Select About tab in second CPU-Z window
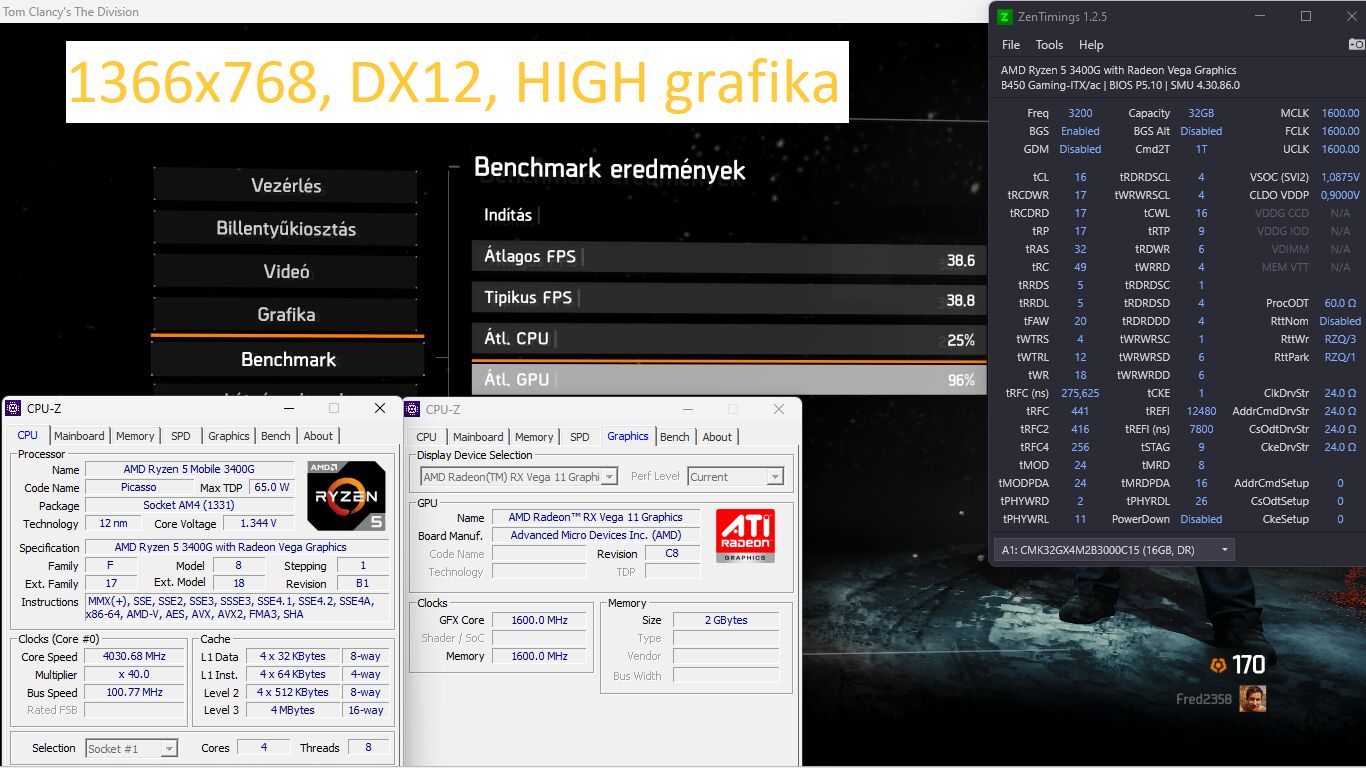The image size is (1366, 768). [x=717, y=437]
